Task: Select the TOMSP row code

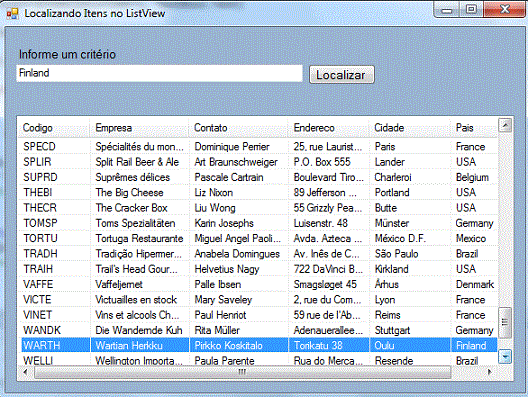Action: pos(40,223)
